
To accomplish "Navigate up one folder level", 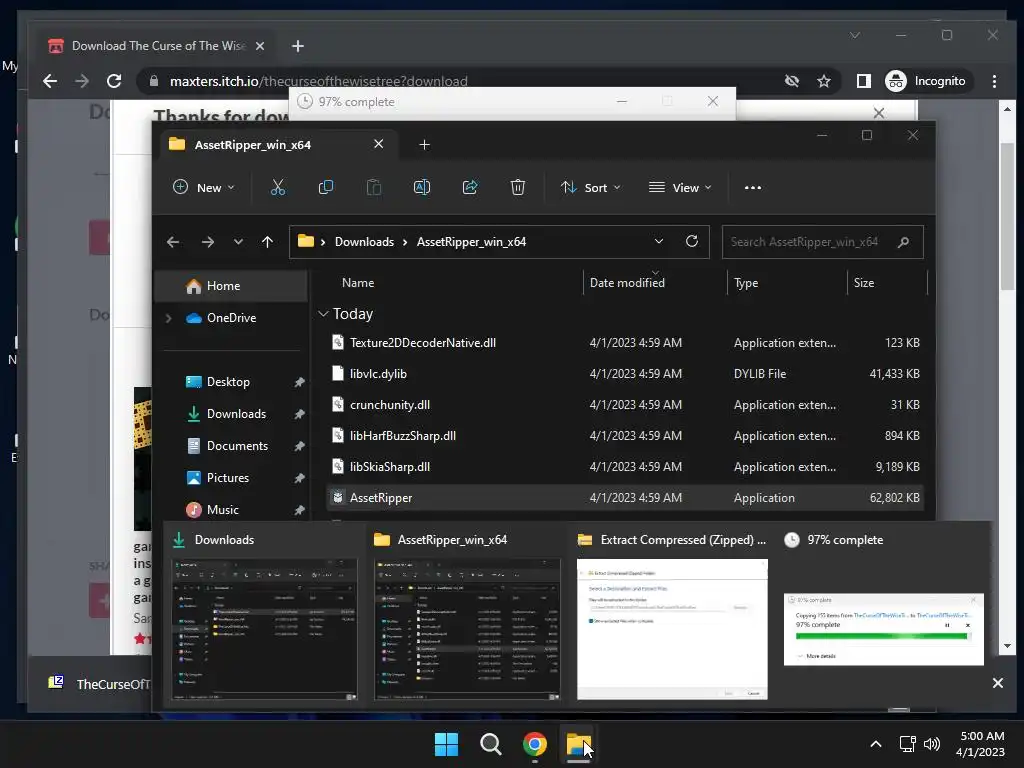I will pyautogui.click(x=267, y=242).
